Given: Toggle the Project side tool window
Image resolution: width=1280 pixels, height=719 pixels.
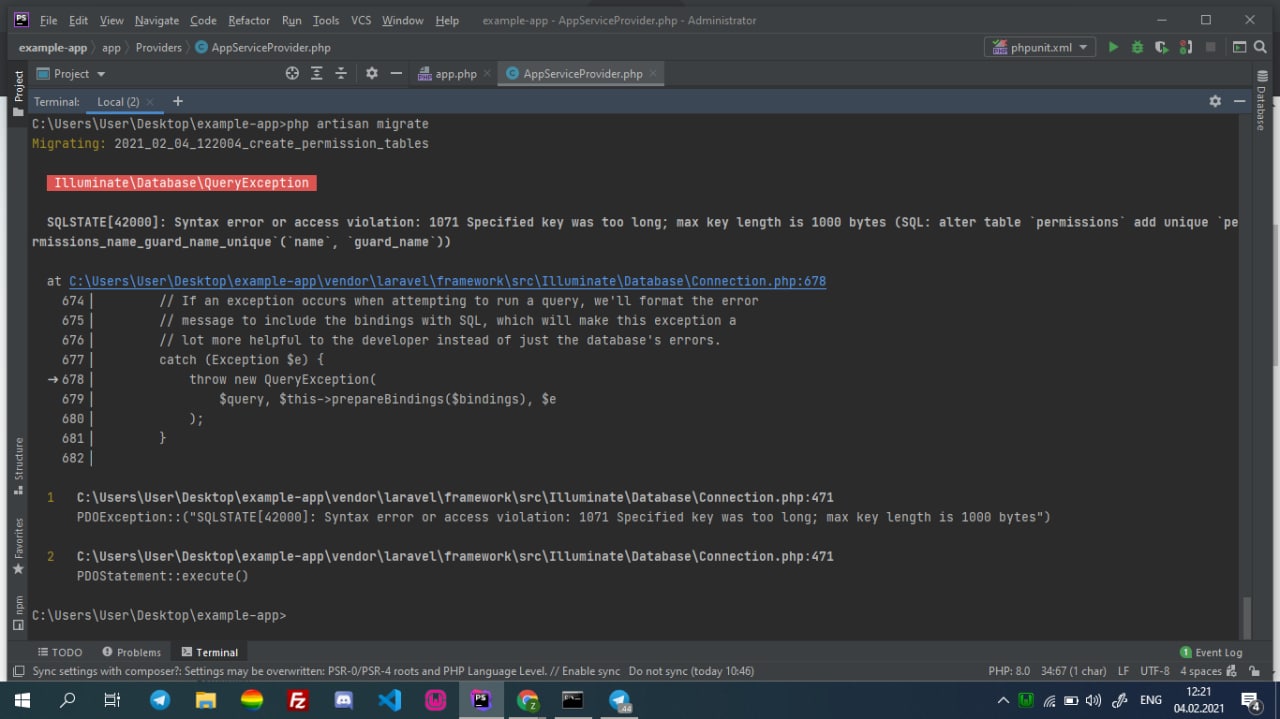Looking at the screenshot, I should point(18,93).
